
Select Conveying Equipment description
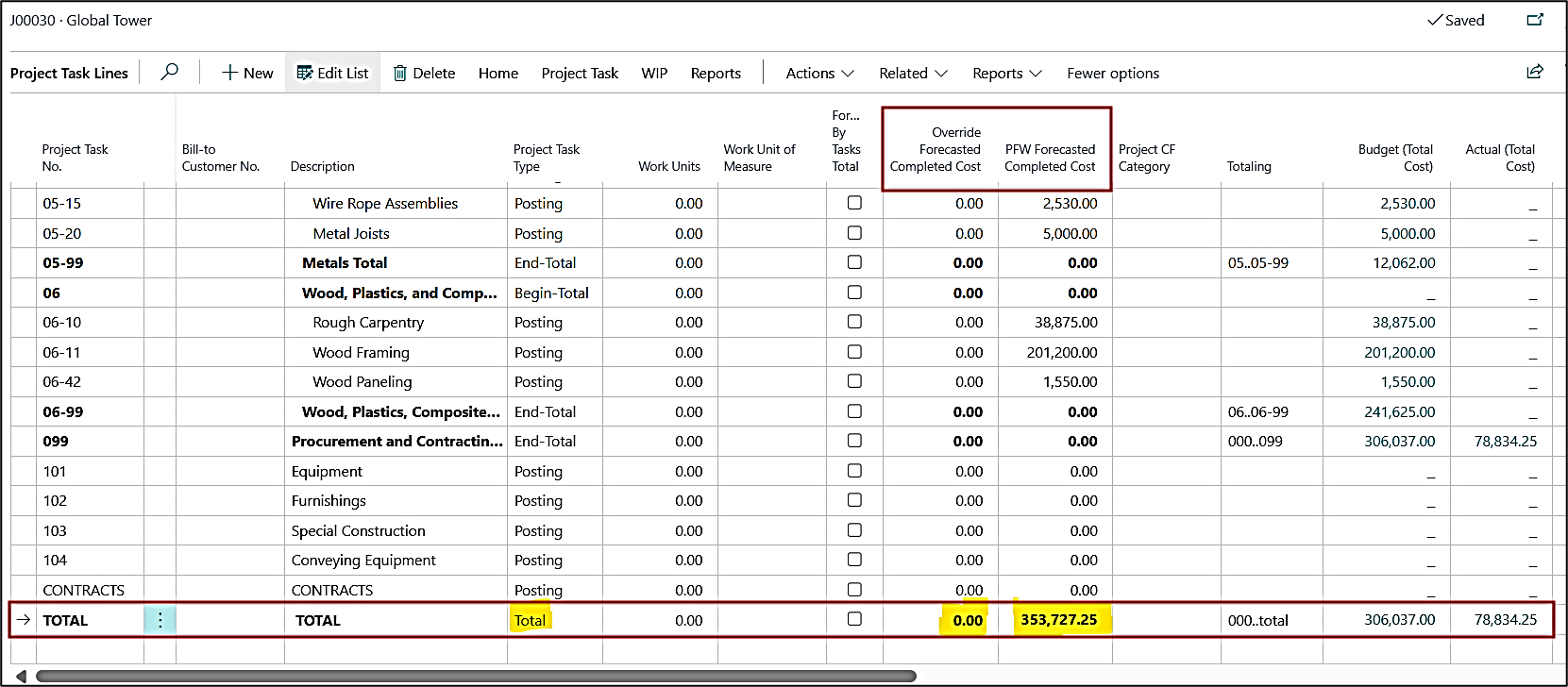point(363,560)
